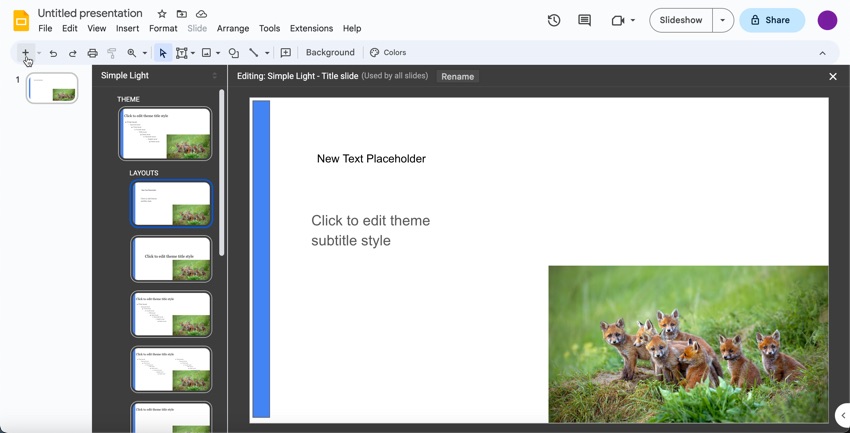Open the Edit menu
850x433 pixels.
pos(69,28)
